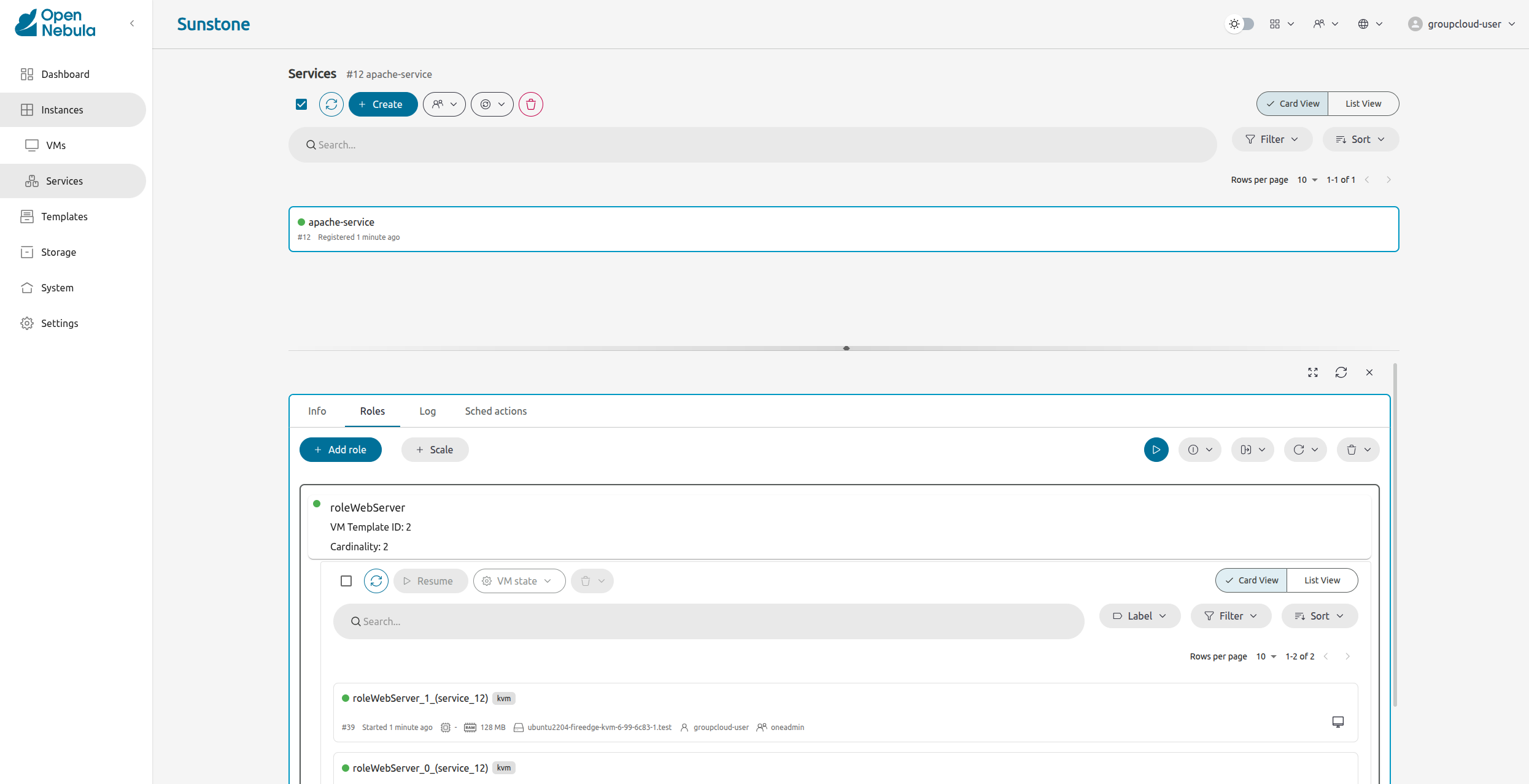This screenshot has height=784, width=1529.
Task: Open the groupcloud-user account menu
Action: point(1463,24)
